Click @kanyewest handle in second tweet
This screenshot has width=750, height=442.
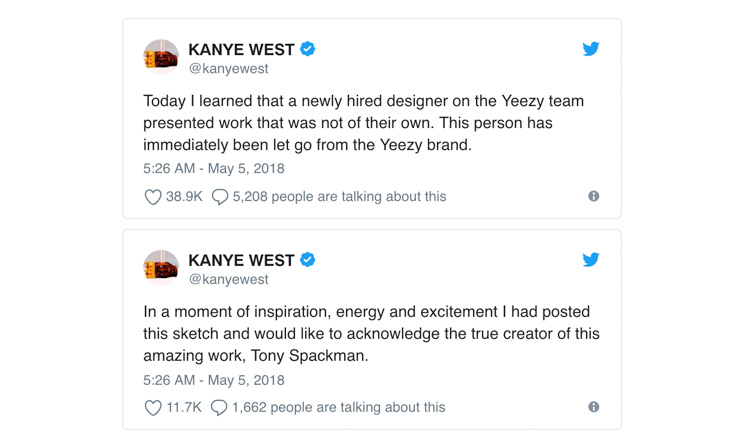[228, 280]
